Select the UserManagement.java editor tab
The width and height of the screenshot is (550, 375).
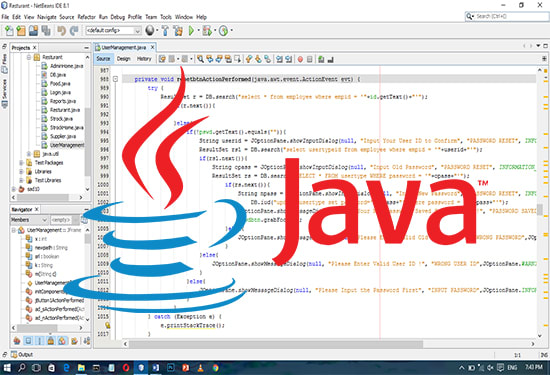(x=123, y=47)
